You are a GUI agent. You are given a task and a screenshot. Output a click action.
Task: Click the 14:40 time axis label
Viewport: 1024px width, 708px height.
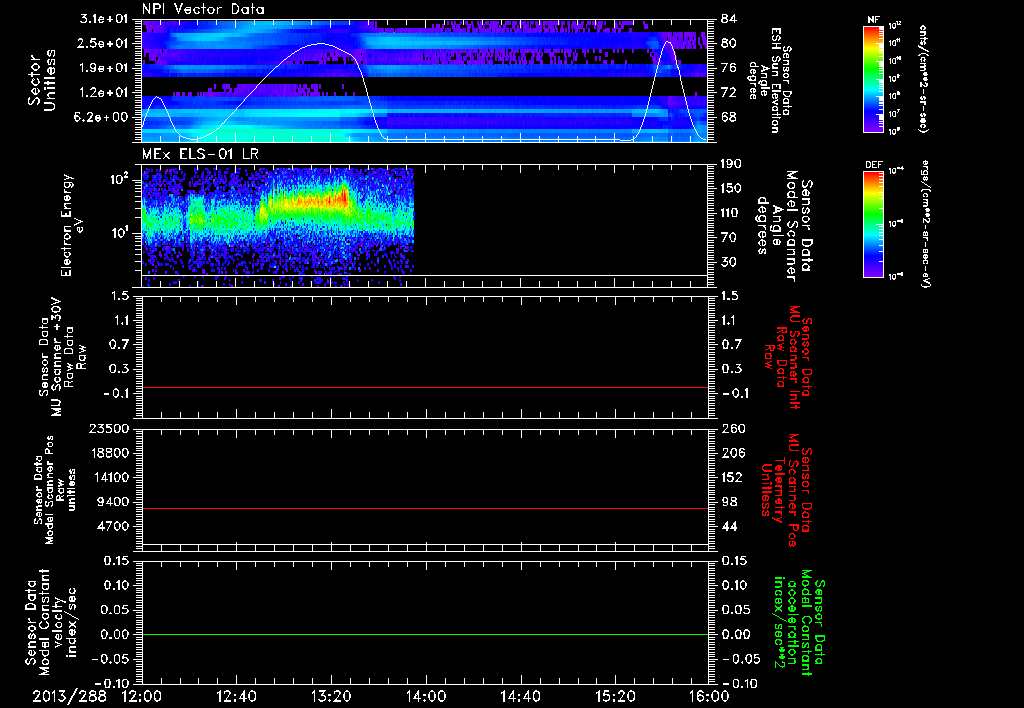(520, 696)
